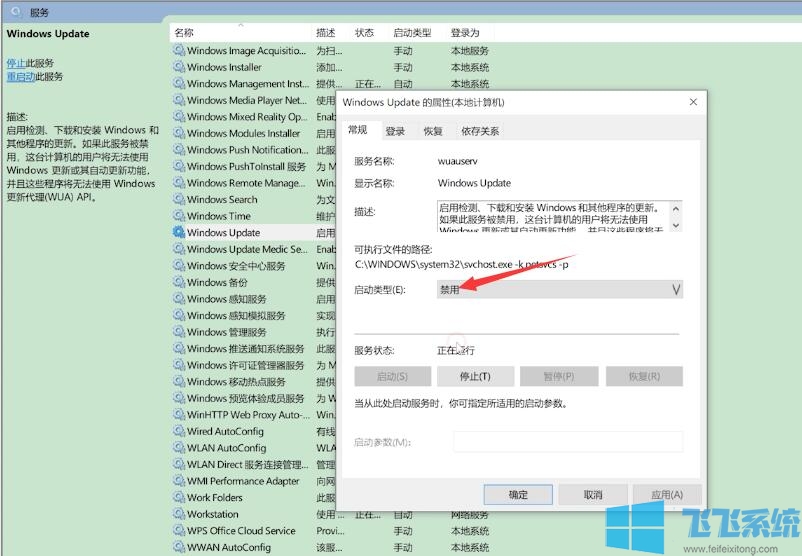The width and height of the screenshot is (802, 556).
Task: Click gear icon of WinHTTP Web Proxy Auto row
Action: tap(179, 414)
